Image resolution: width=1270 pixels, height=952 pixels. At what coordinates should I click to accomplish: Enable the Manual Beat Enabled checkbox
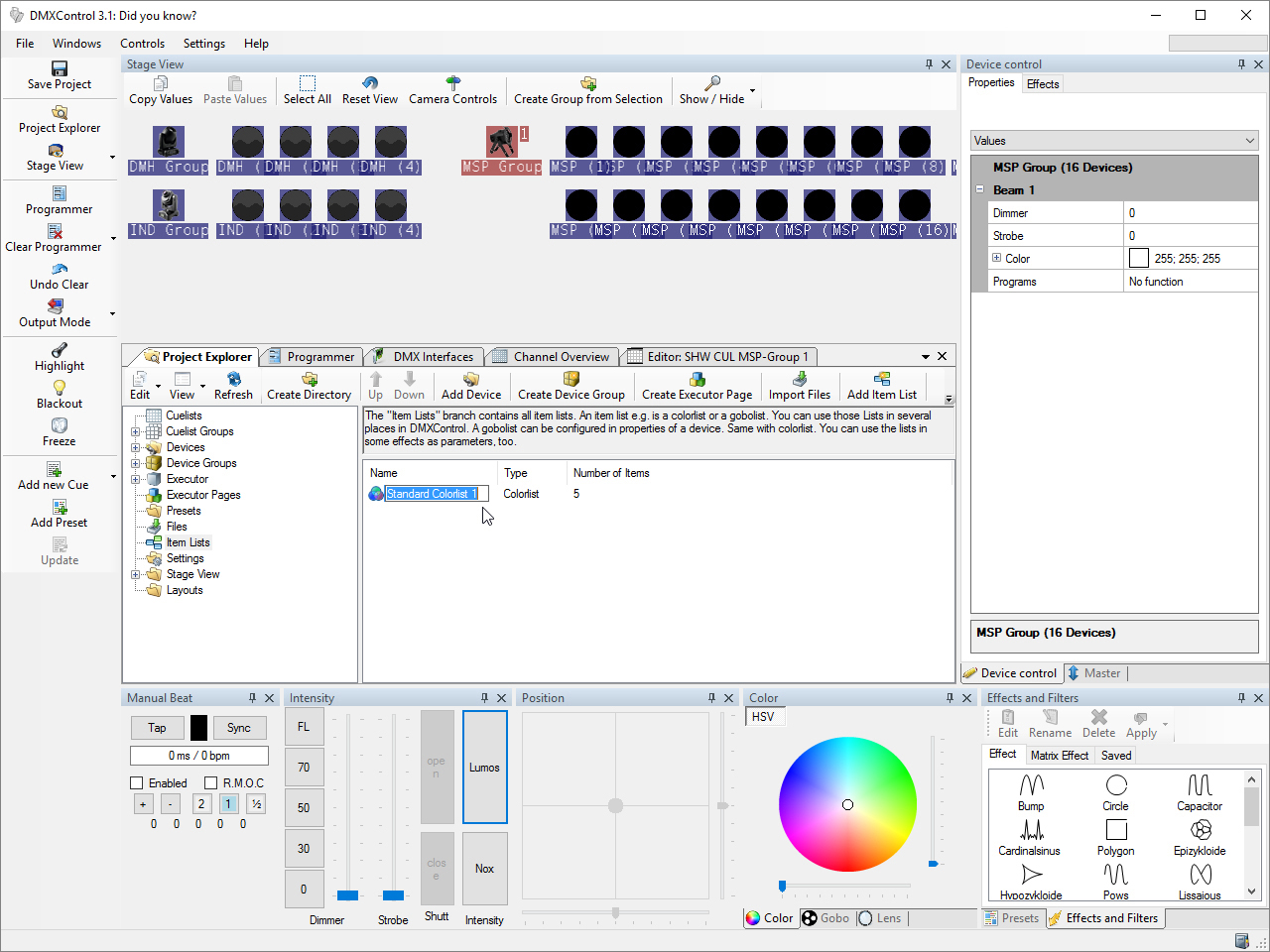point(137,783)
